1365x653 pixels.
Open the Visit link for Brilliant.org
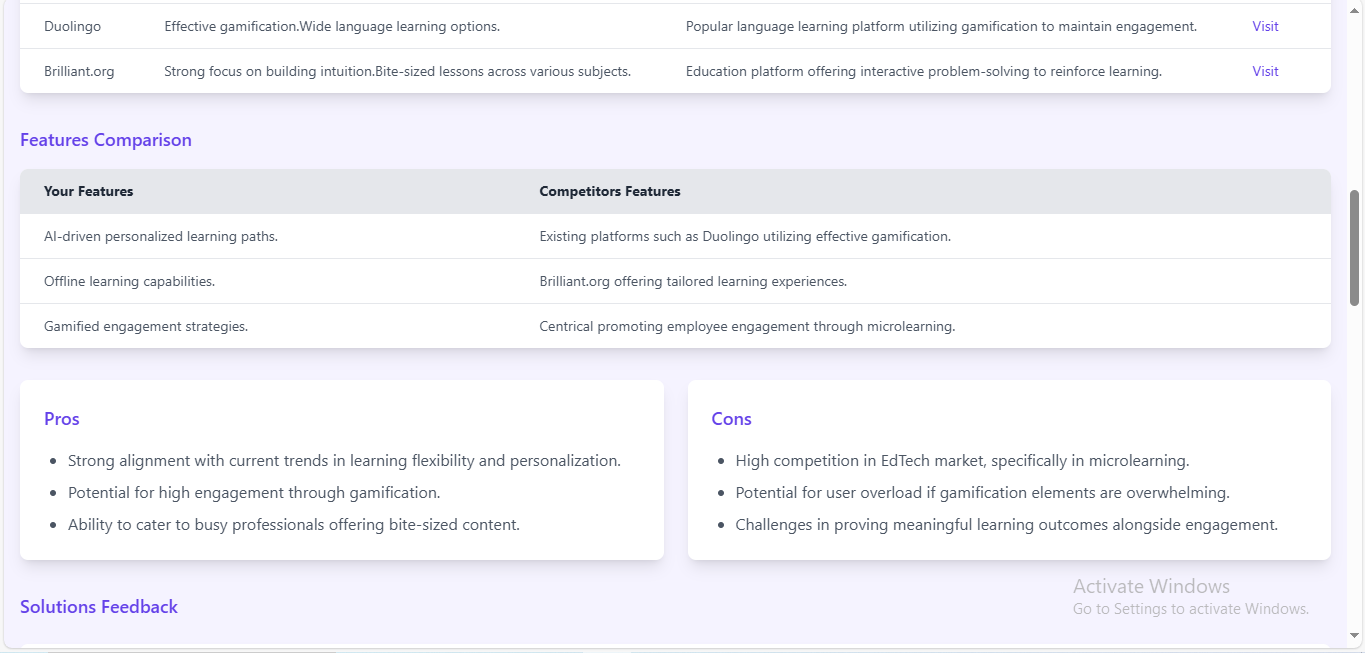click(1265, 72)
